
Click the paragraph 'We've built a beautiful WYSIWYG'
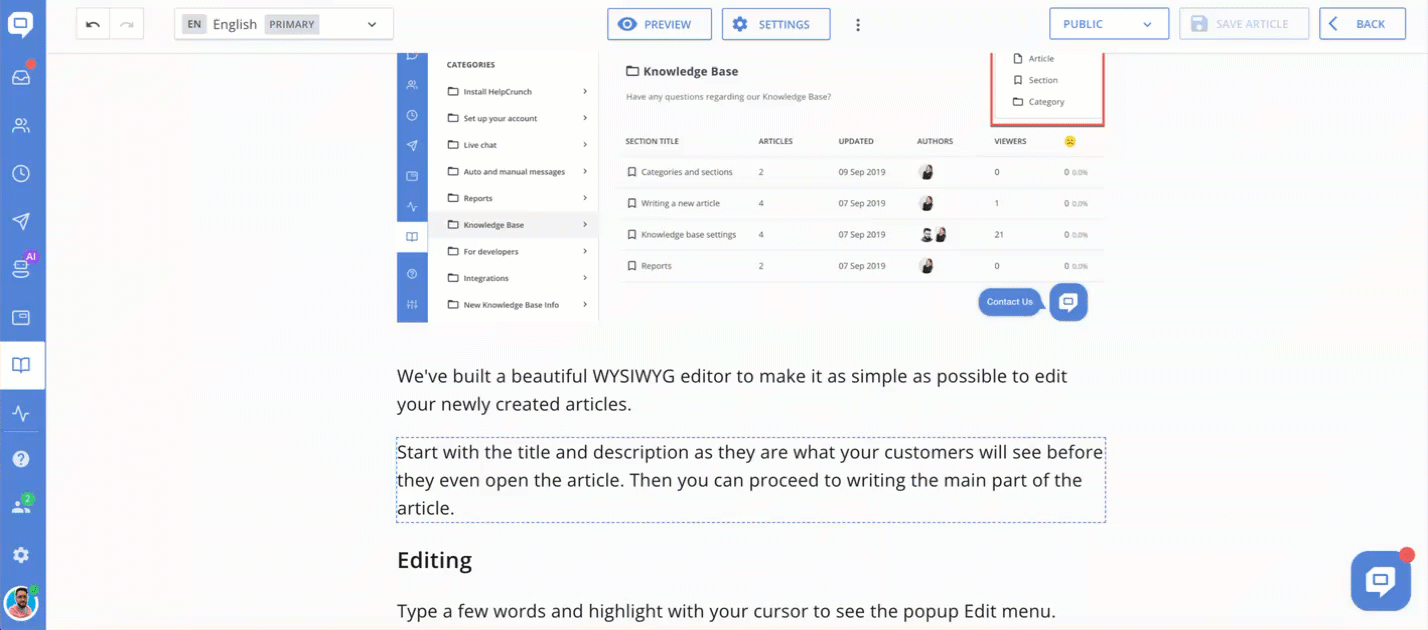[x=732, y=390]
